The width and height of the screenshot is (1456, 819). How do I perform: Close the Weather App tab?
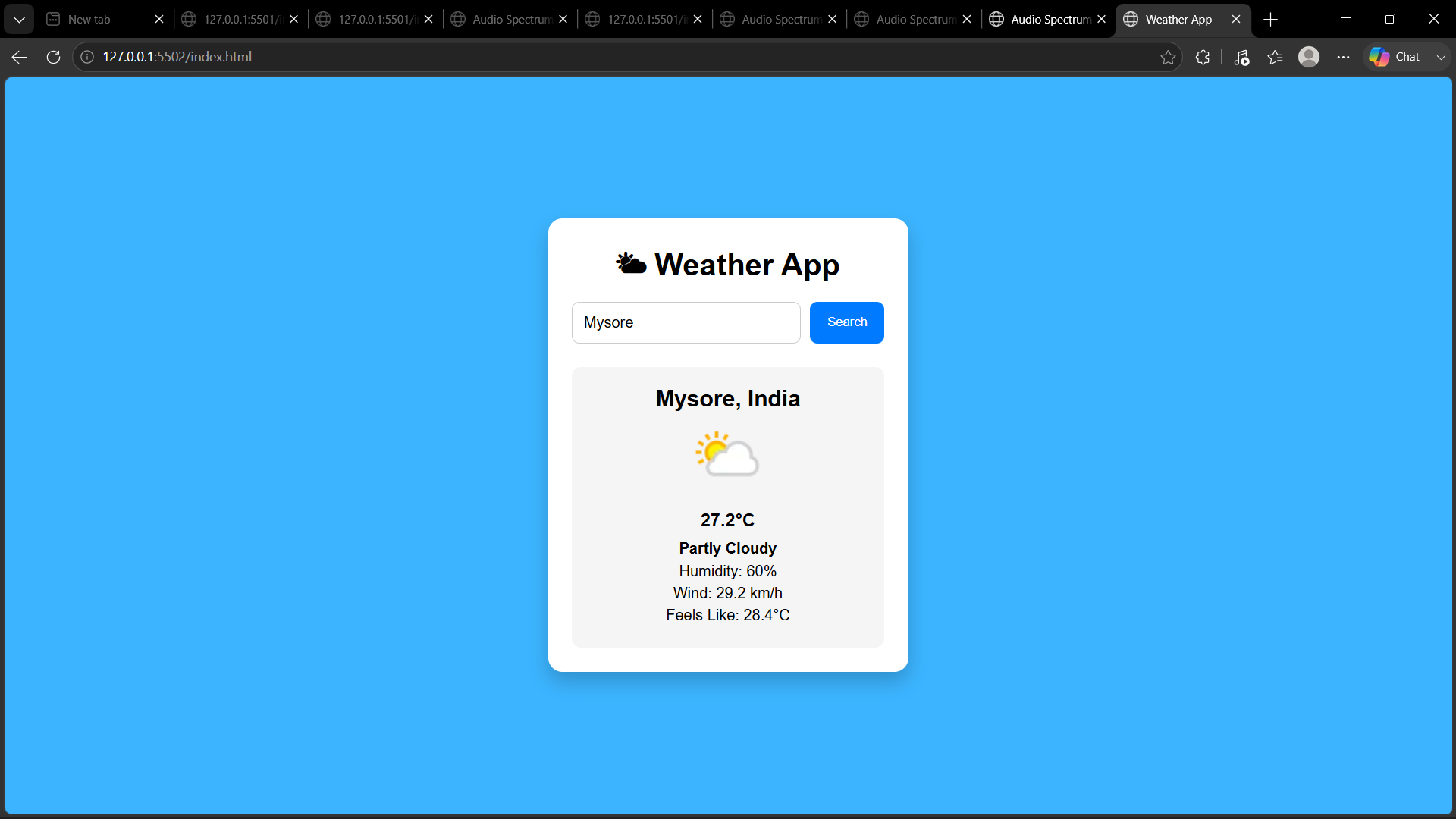click(x=1236, y=19)
